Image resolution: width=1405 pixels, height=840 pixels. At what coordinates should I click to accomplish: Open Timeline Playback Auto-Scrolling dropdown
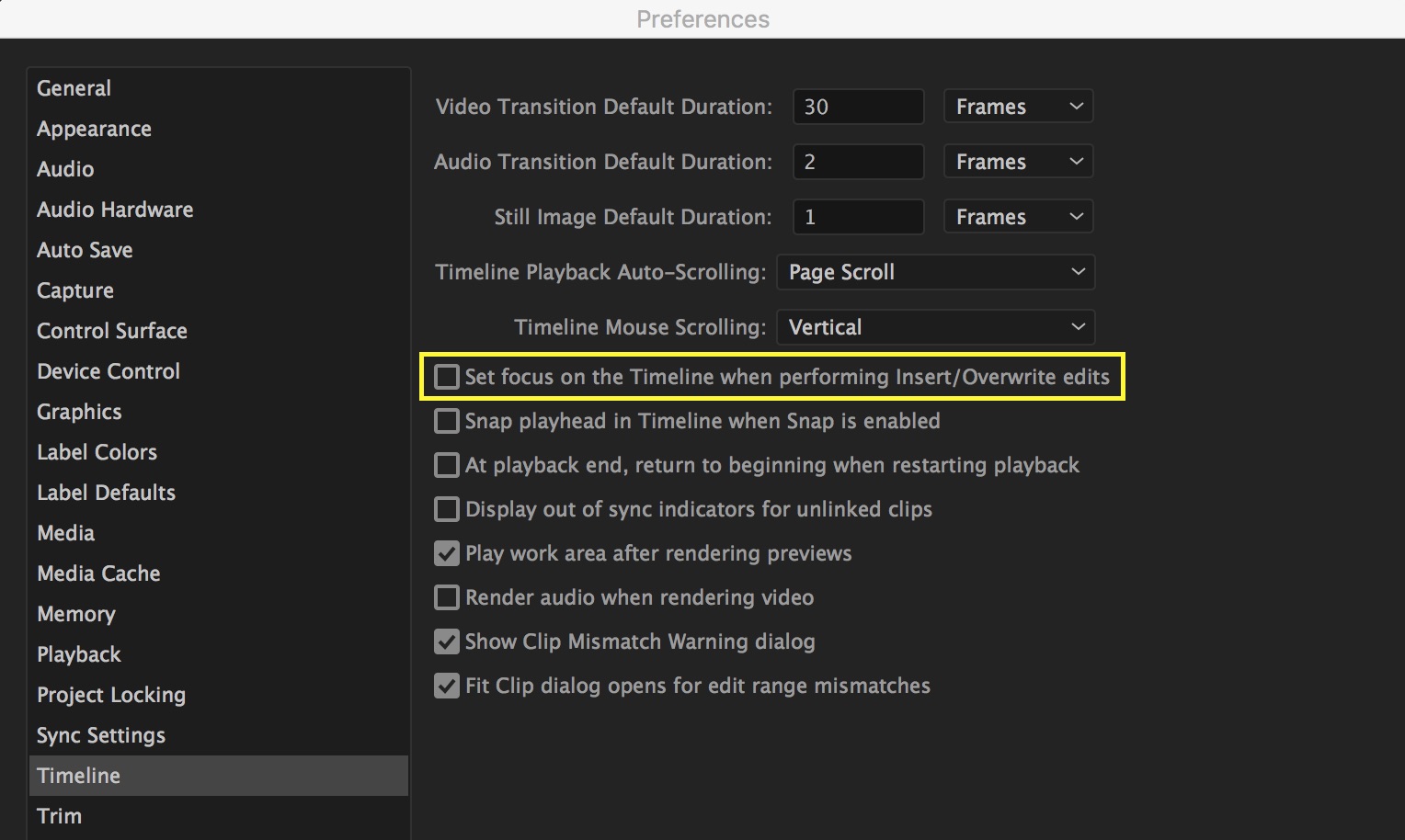click(936, 272)
